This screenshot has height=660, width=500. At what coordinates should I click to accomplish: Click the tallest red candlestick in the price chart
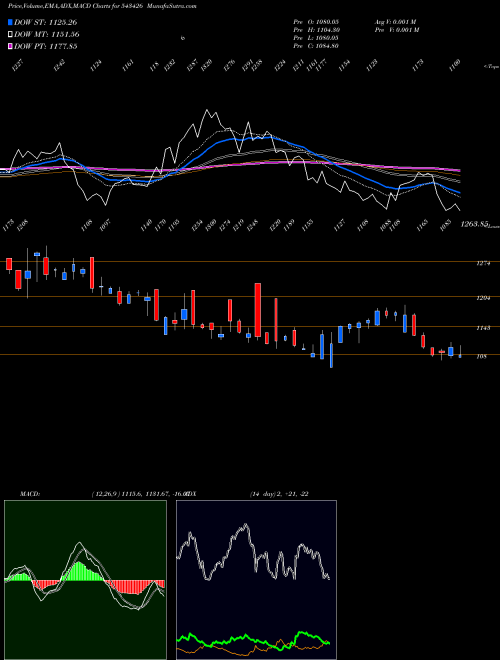click(258, 311)
